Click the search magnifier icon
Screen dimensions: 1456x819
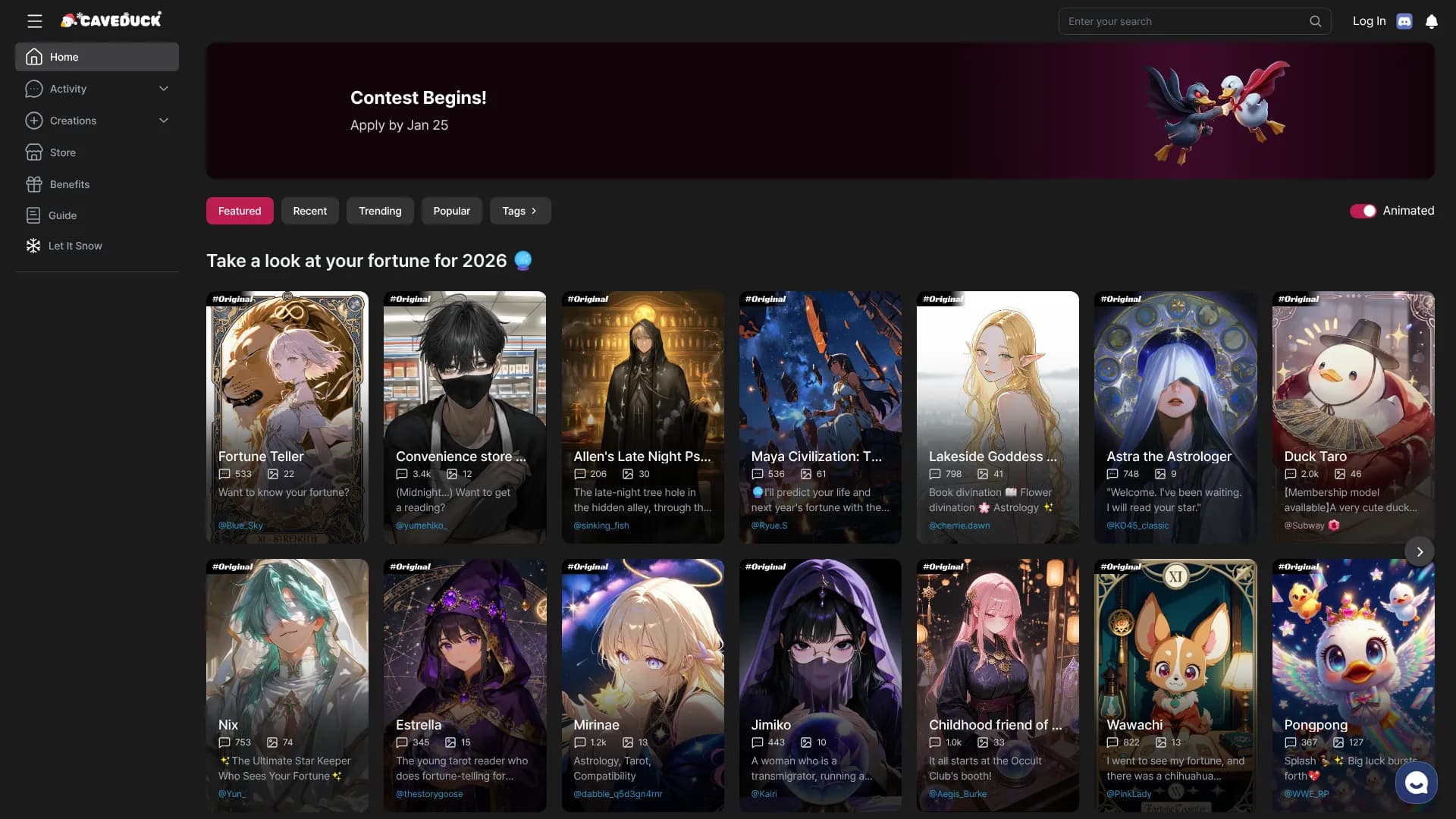point(1316,21)
